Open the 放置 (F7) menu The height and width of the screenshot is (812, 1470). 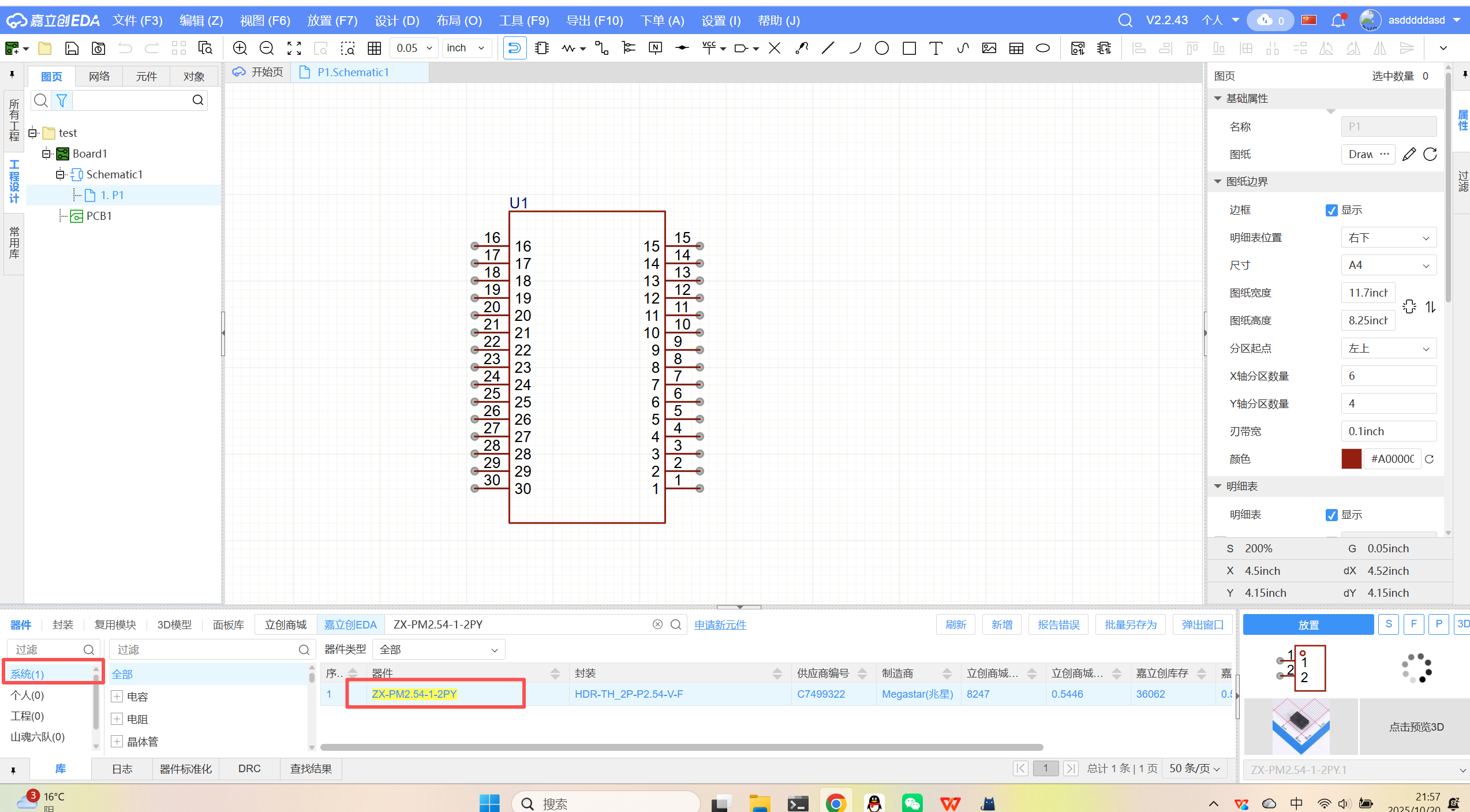point(332,21)
